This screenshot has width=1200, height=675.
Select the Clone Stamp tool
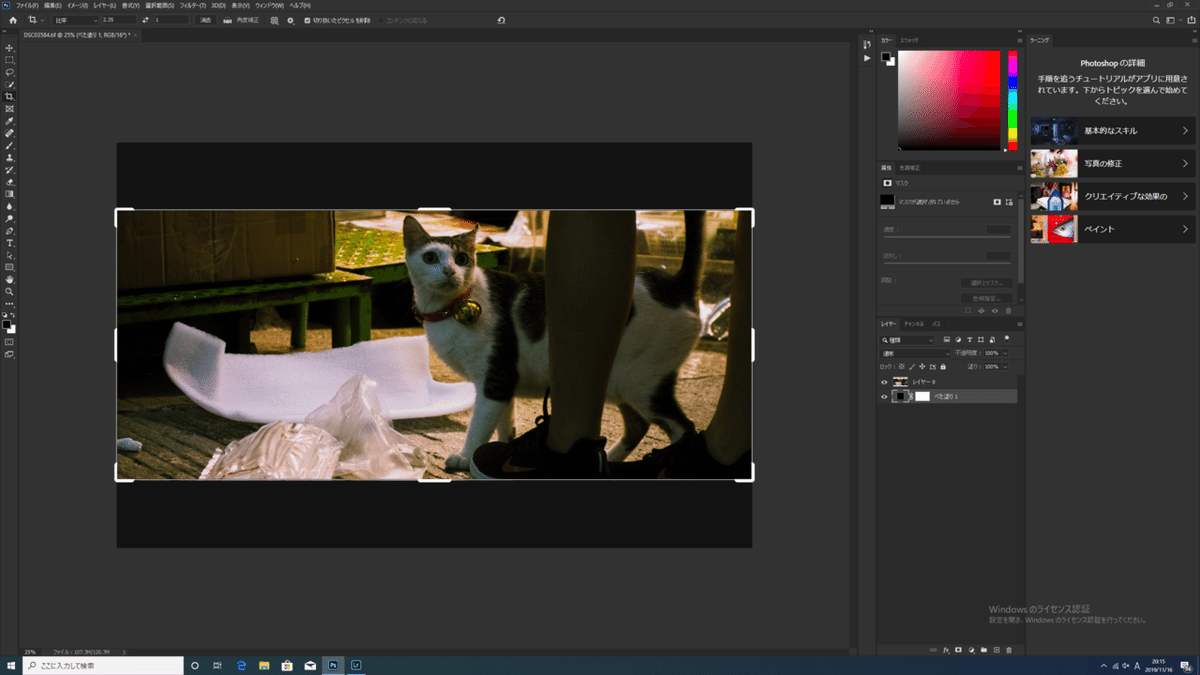[x=10, y=158]
